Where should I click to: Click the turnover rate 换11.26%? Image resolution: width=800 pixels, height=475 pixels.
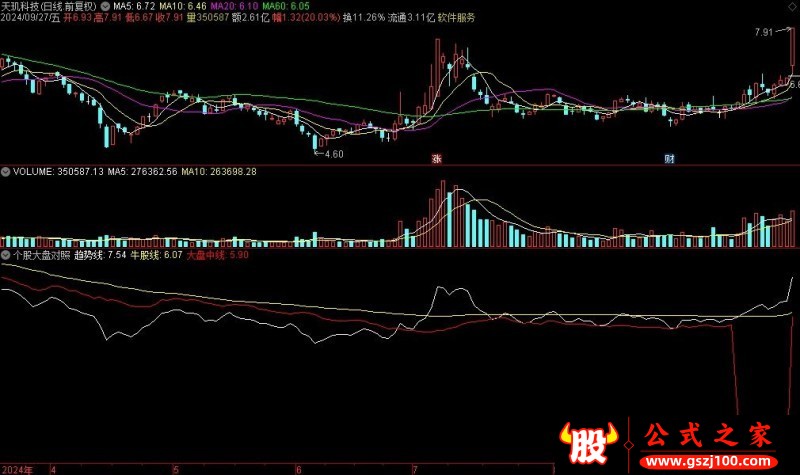[x=364, y=18]
